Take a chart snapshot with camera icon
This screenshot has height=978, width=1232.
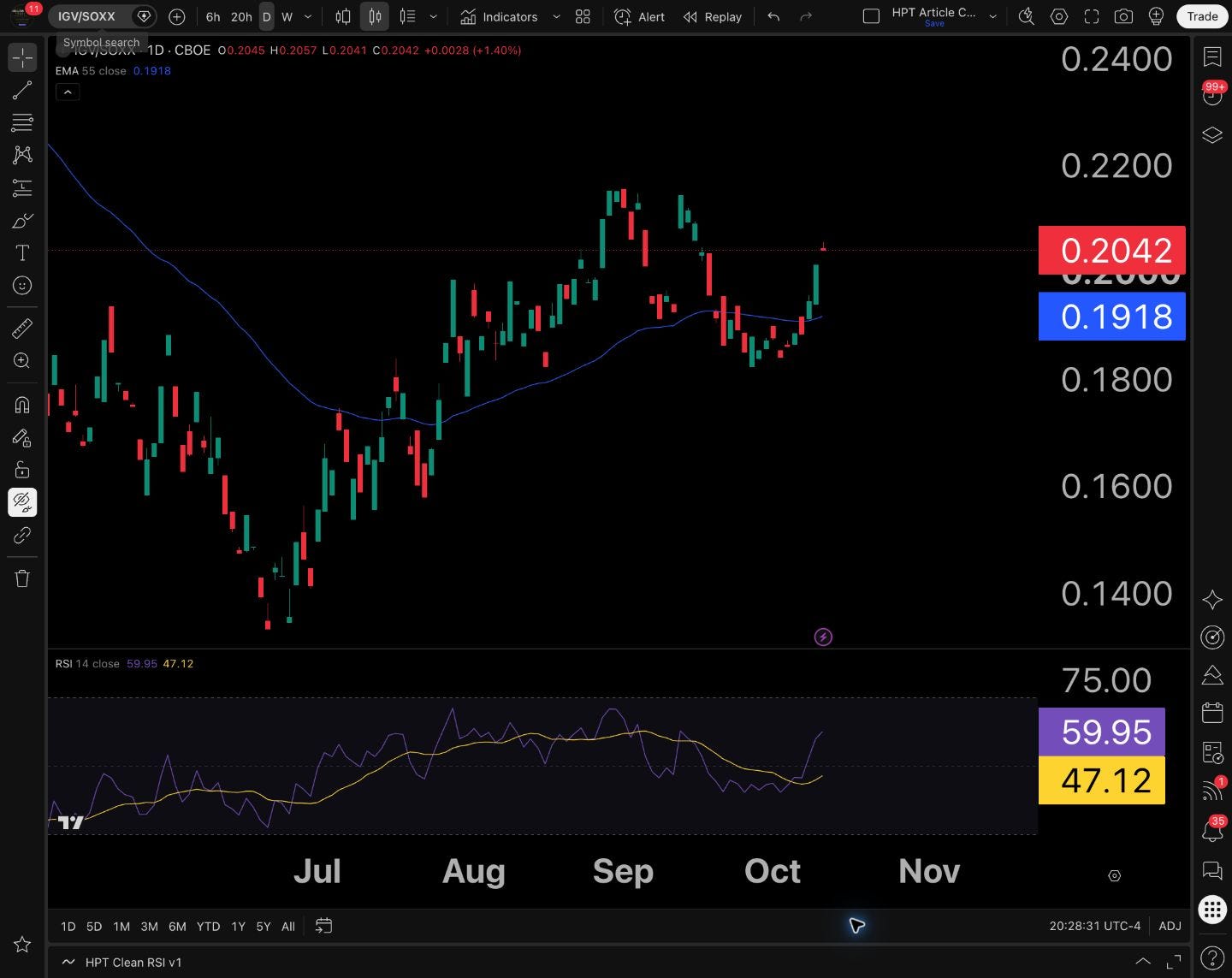tap(1123, 16)
